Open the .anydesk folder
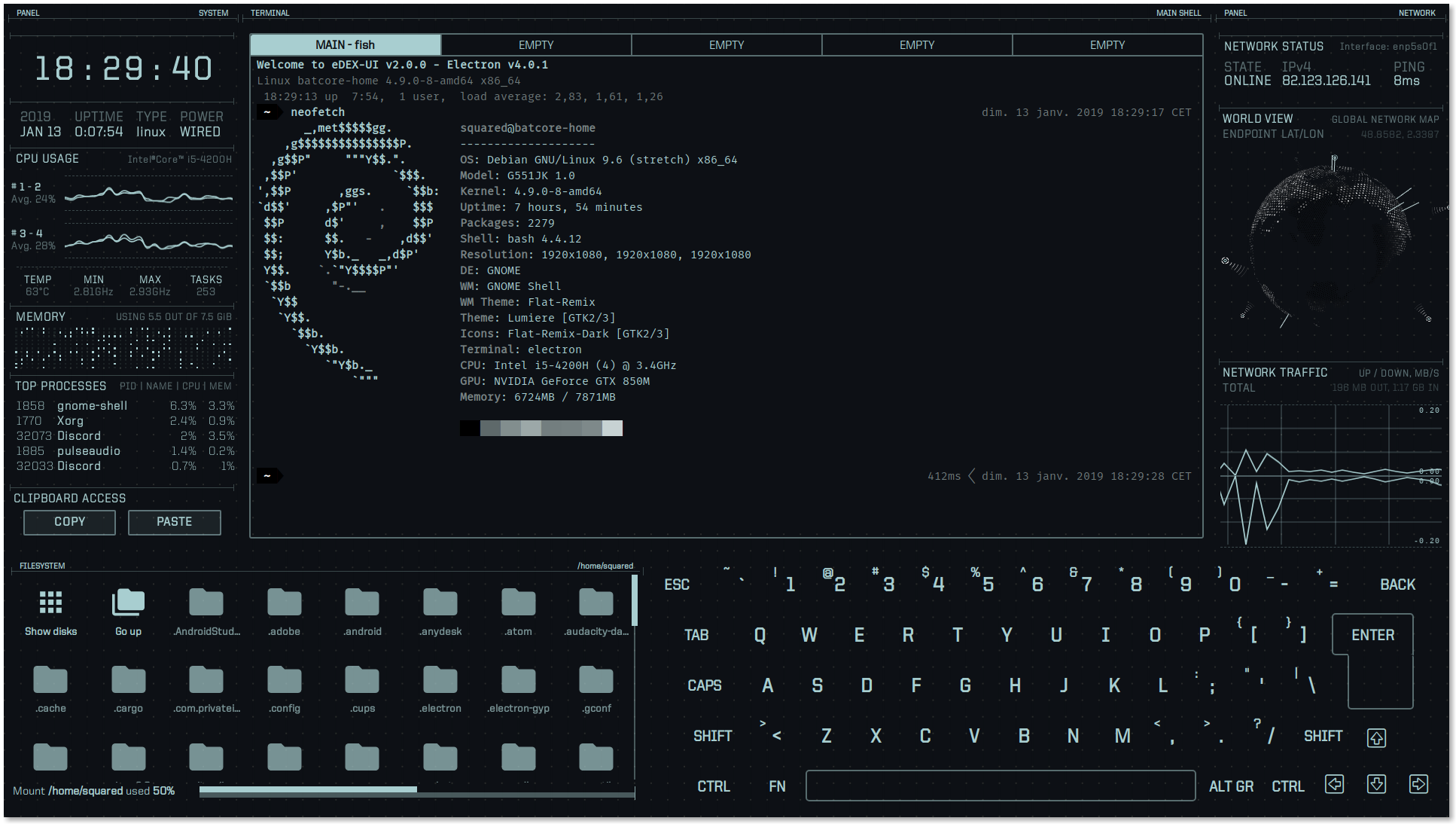 click(440, 601)
